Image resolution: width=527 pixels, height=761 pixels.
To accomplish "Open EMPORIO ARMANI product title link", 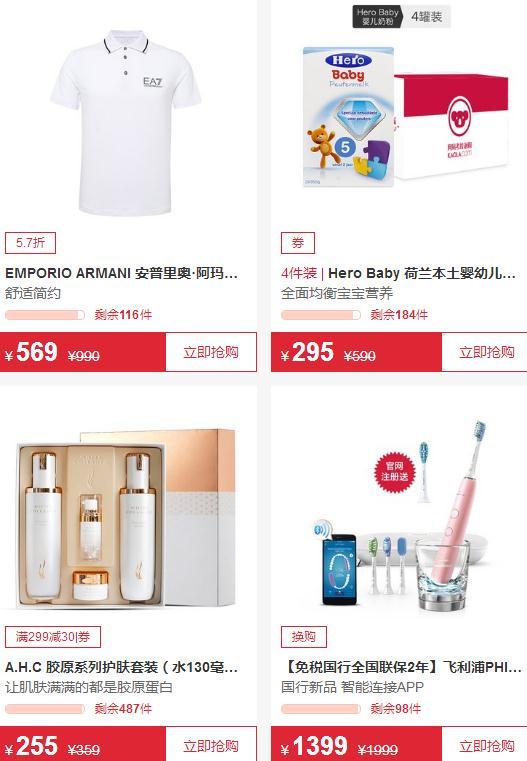I will (121, 273).
